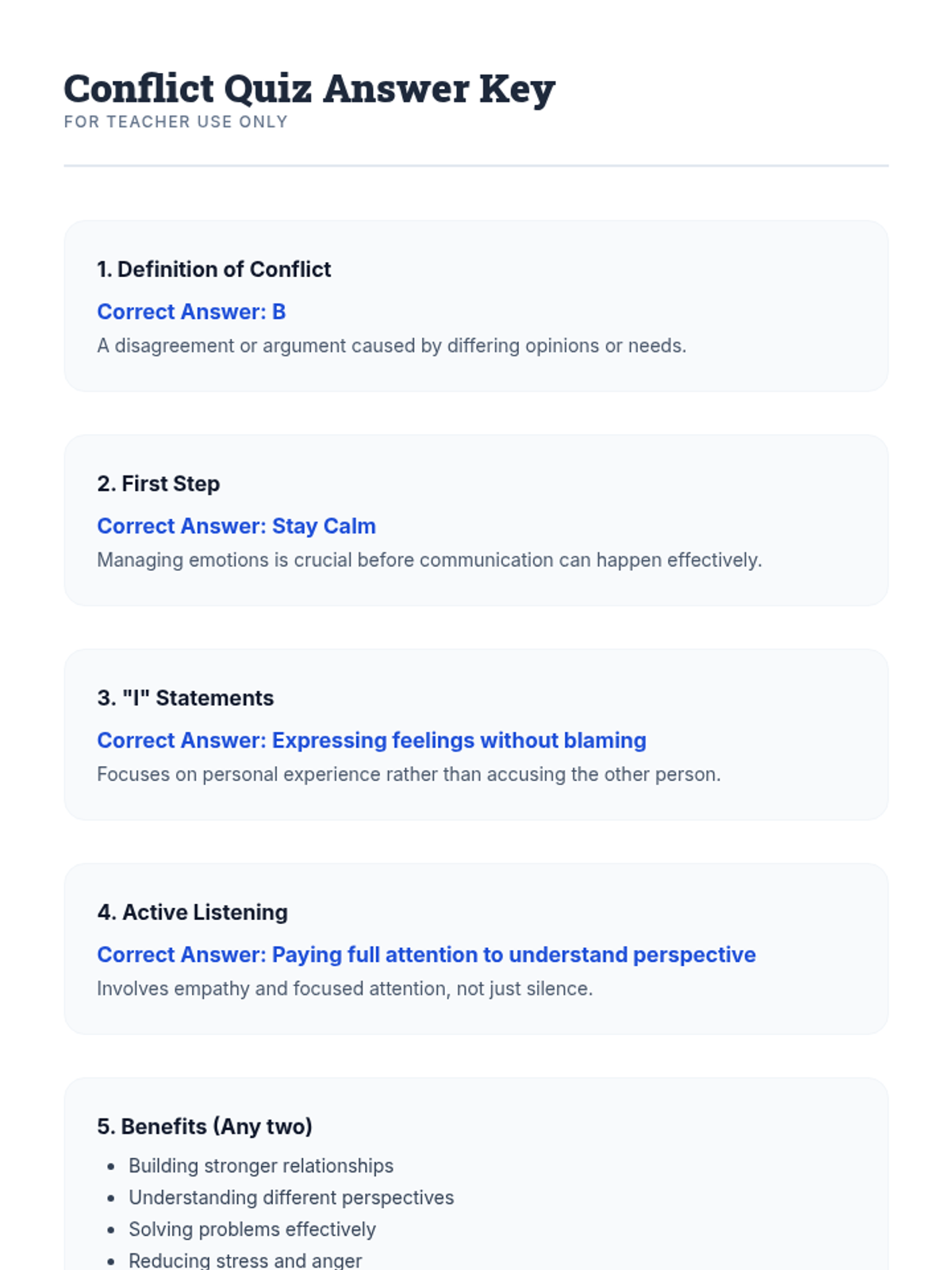The image size is (952, 1270).
Task: Click the '3. "I" Statements' heading
Action: point(185,698)
